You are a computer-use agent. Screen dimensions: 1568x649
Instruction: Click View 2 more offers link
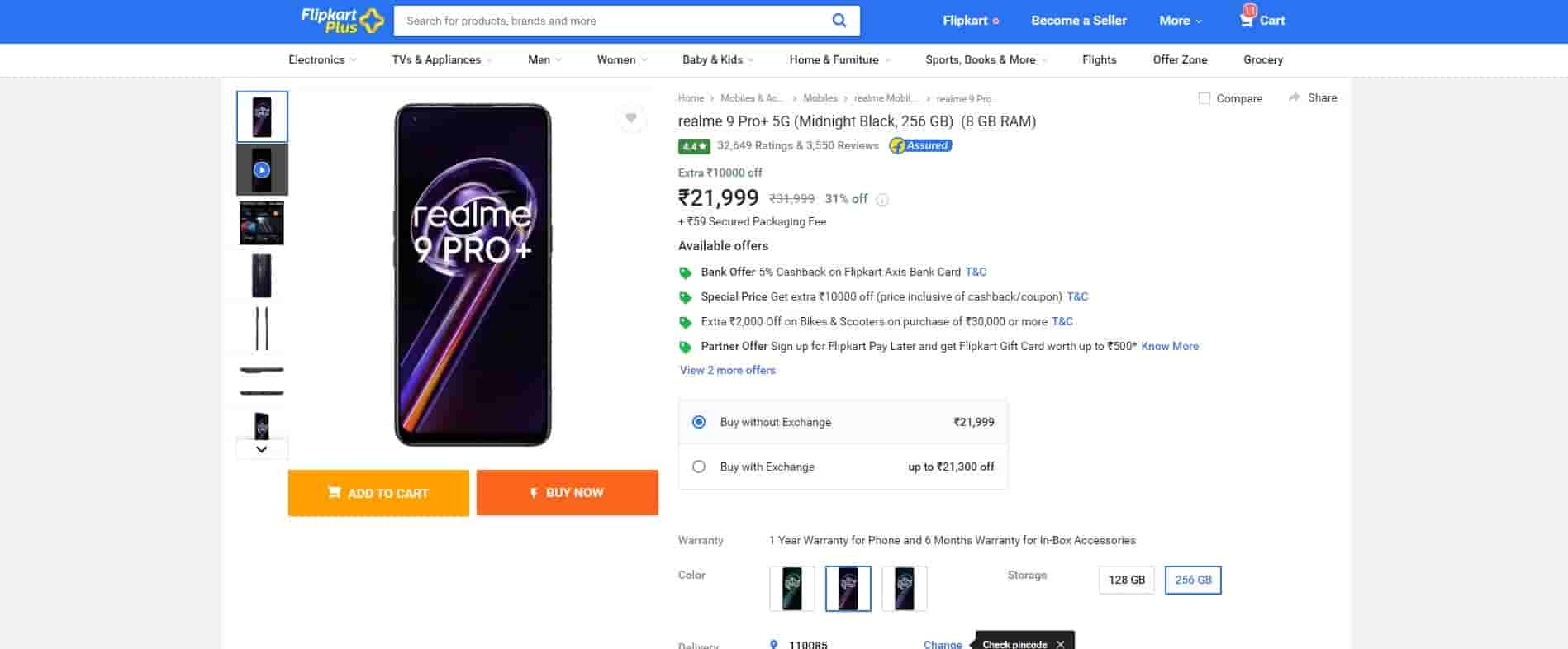[727, 370]
